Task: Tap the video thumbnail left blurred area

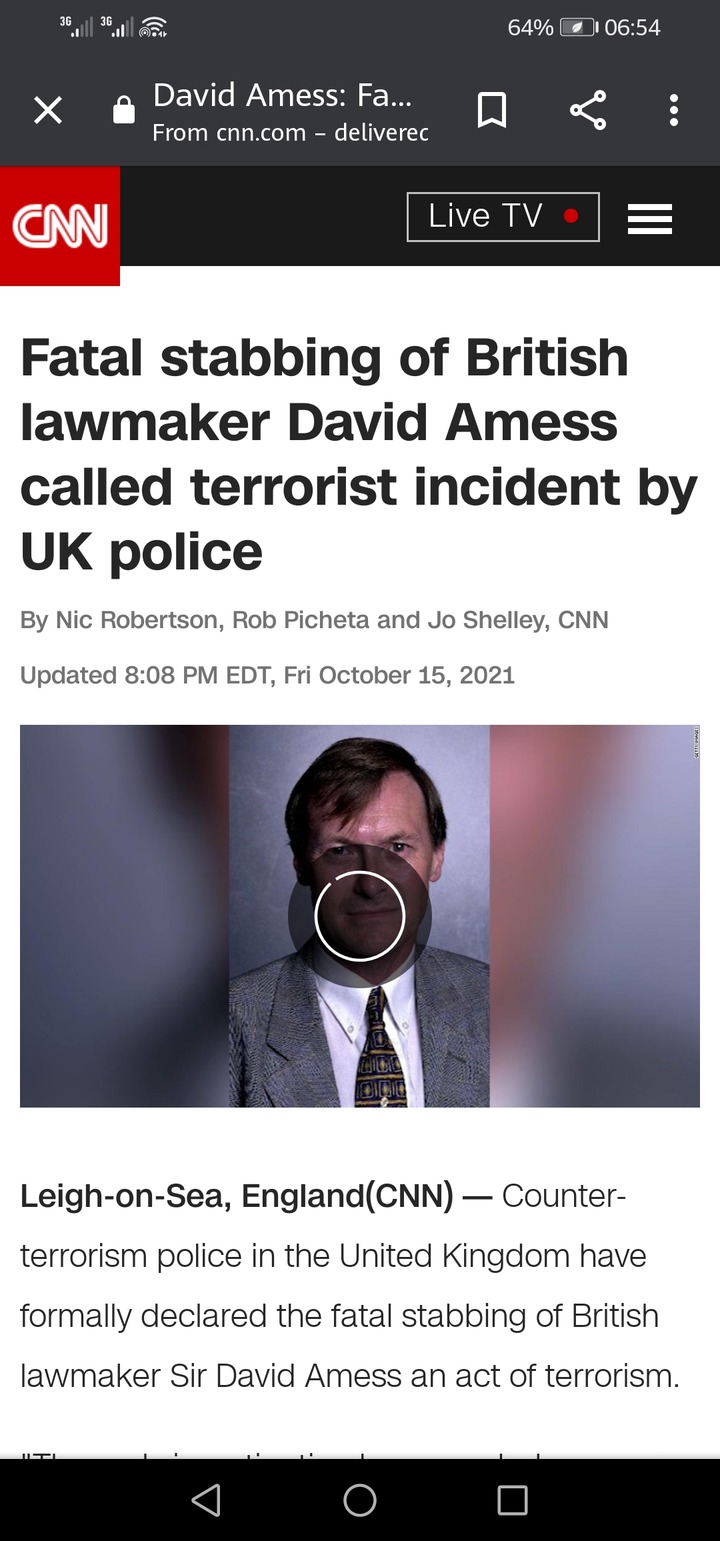Action: pos(124,916)
